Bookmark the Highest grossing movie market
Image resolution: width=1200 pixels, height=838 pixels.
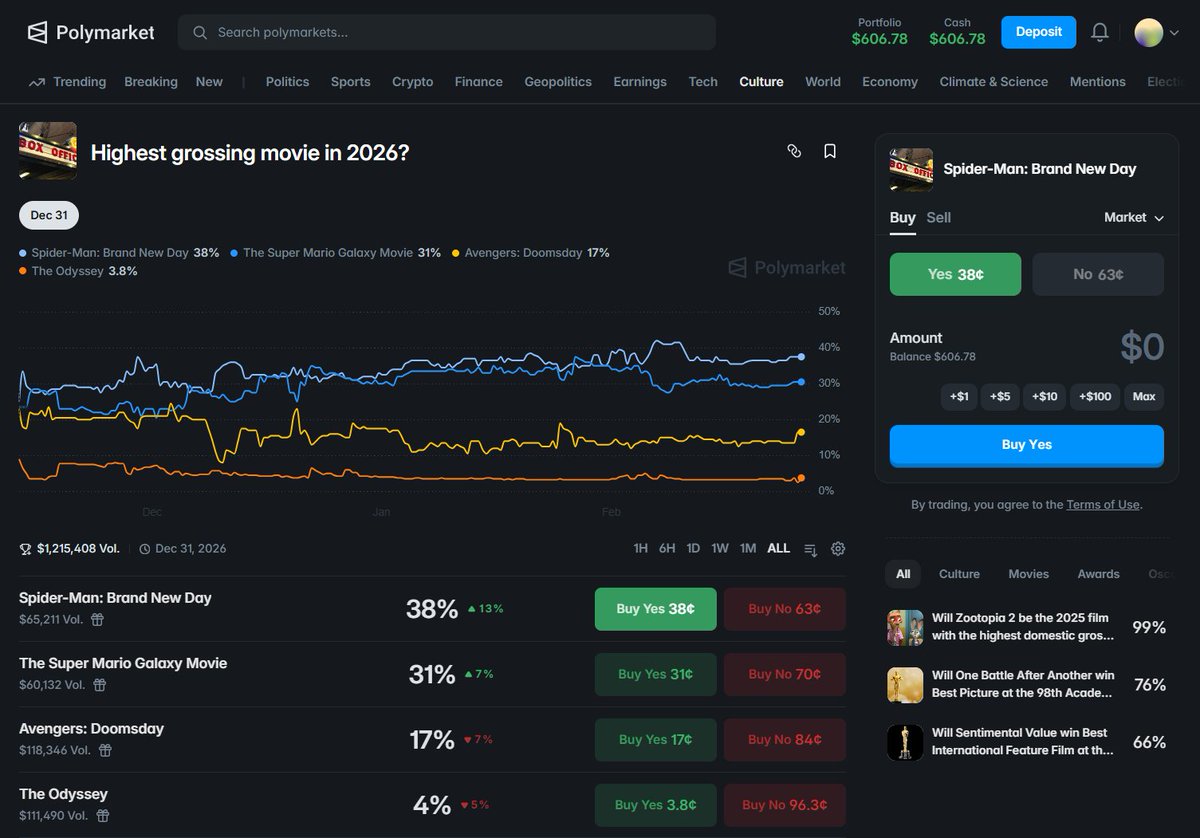830,151
